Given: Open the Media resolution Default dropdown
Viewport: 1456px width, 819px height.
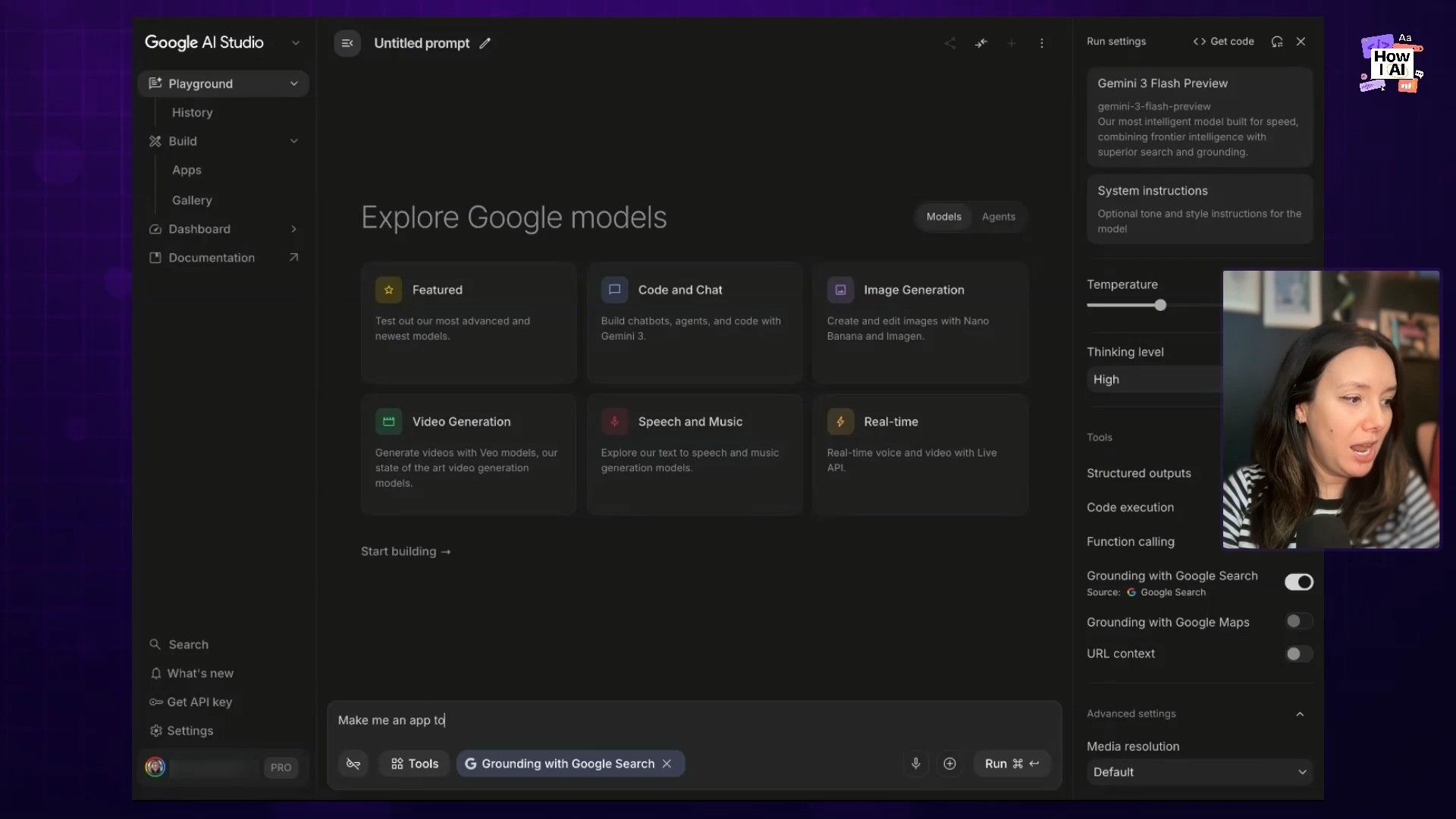Looking at the screenshot, I should pos(1200,772).
